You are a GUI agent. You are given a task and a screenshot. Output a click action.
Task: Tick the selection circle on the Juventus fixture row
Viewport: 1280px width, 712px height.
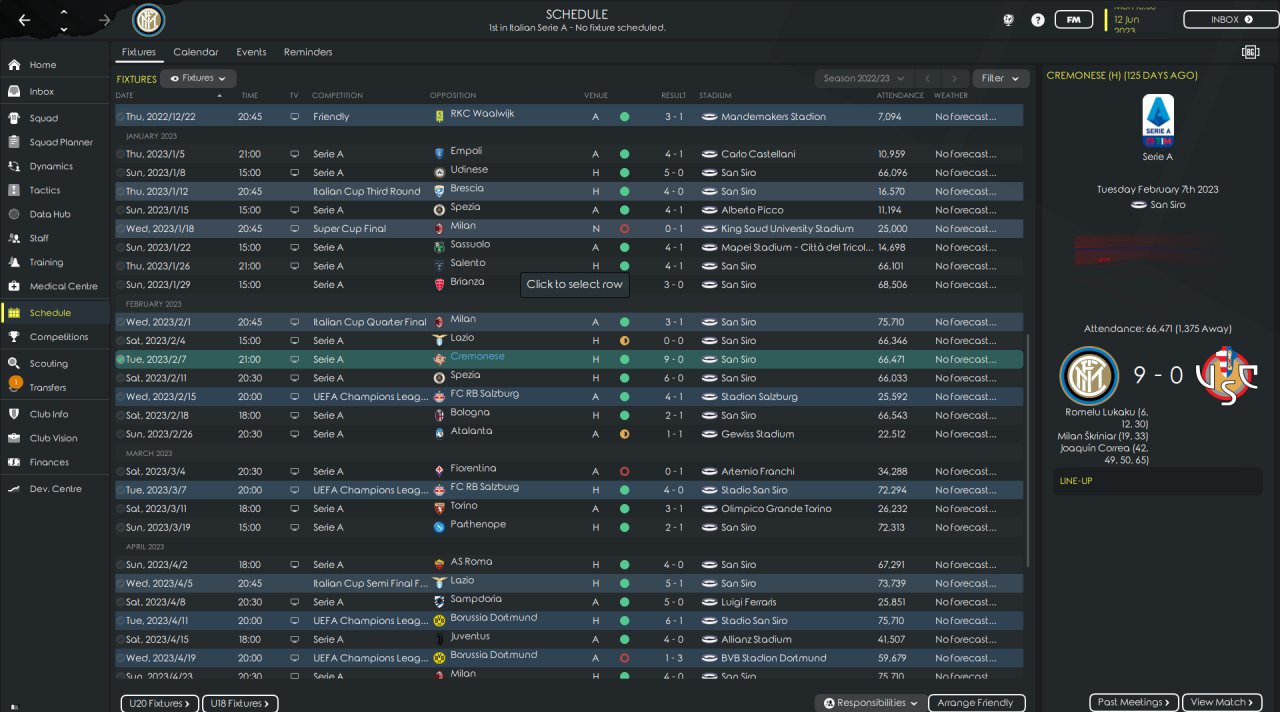tap(121, 639)
